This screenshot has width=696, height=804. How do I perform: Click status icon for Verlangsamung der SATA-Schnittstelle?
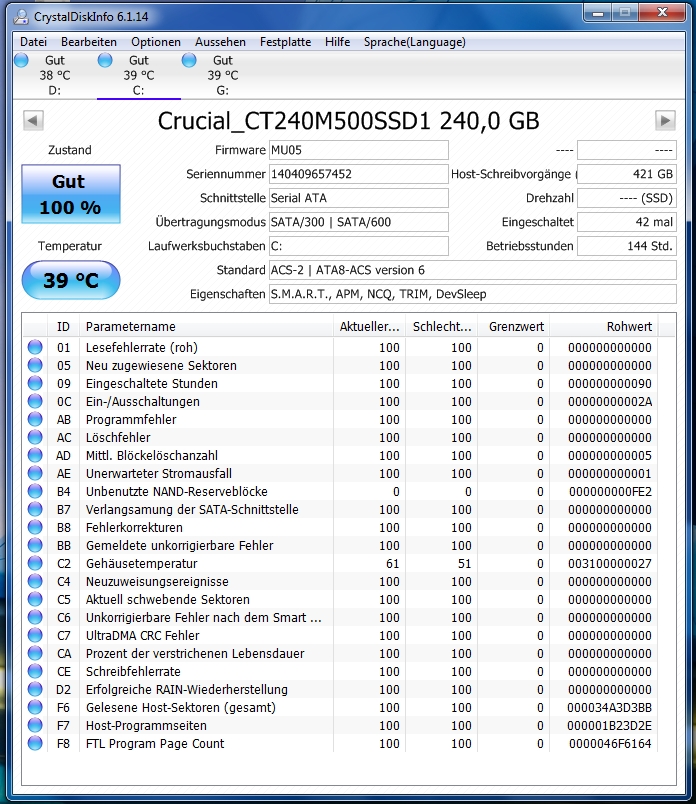pyautogui.click(x=35, y=509)
